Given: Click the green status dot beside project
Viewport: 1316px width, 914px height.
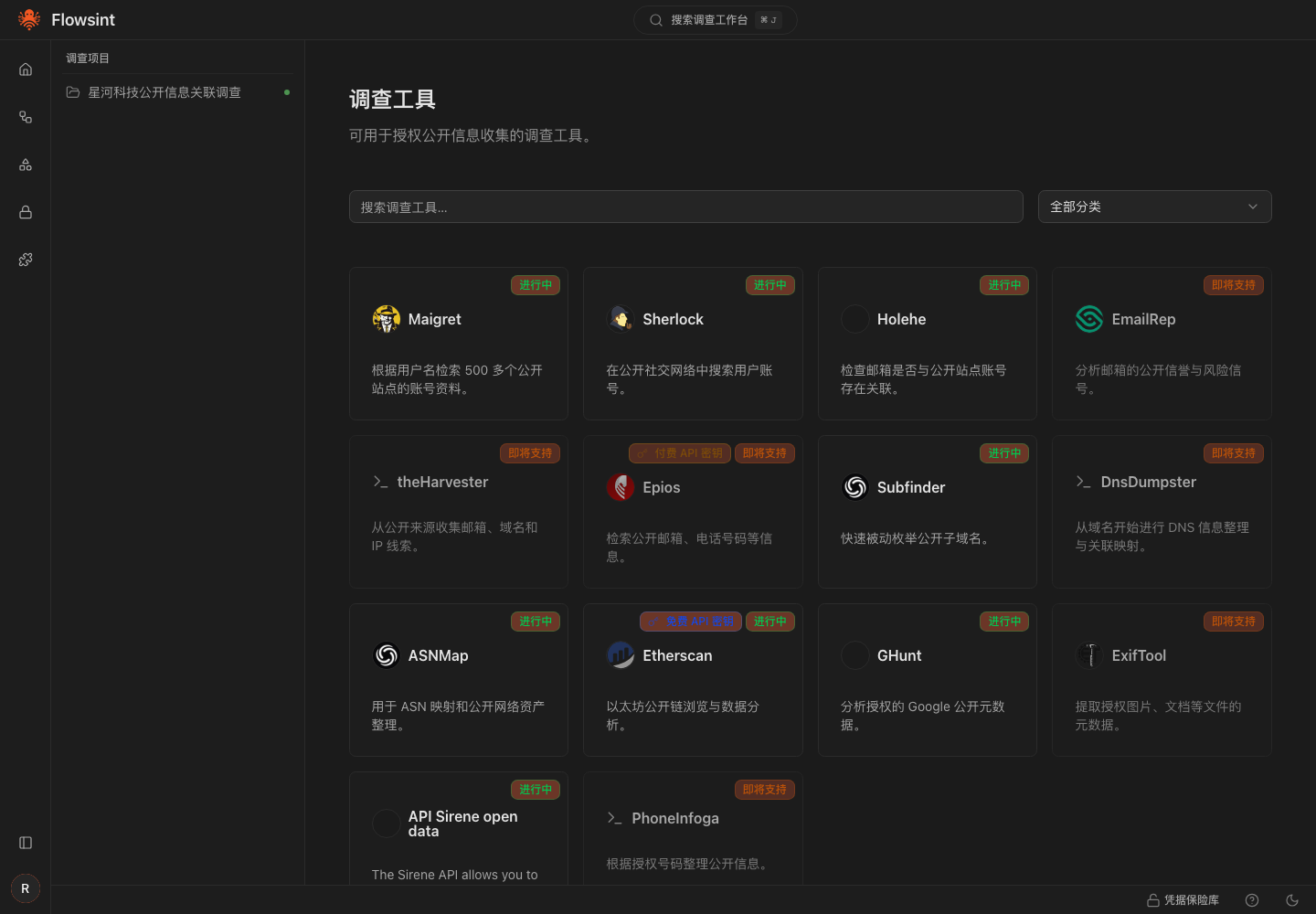Looking at the screenshot, I should tap(287, 92).
